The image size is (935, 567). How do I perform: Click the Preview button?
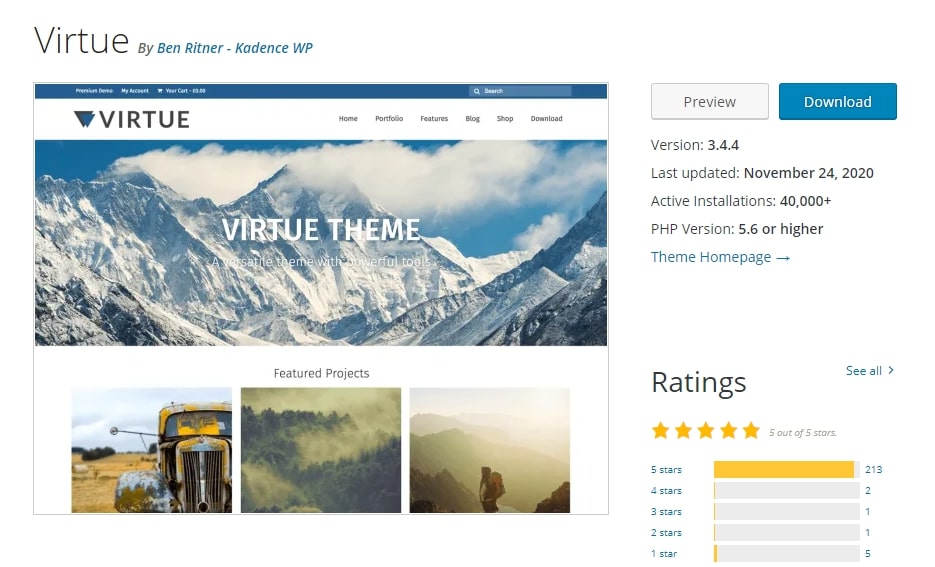point(710,101)
